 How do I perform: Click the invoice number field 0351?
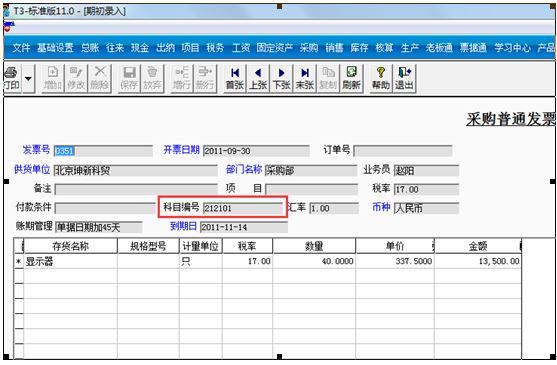point(103,151)
